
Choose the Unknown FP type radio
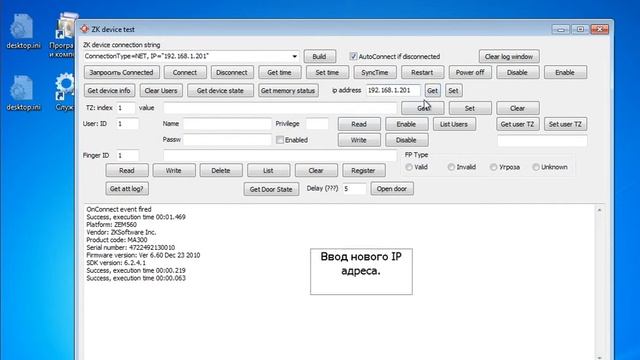click(x=536, y=167)
